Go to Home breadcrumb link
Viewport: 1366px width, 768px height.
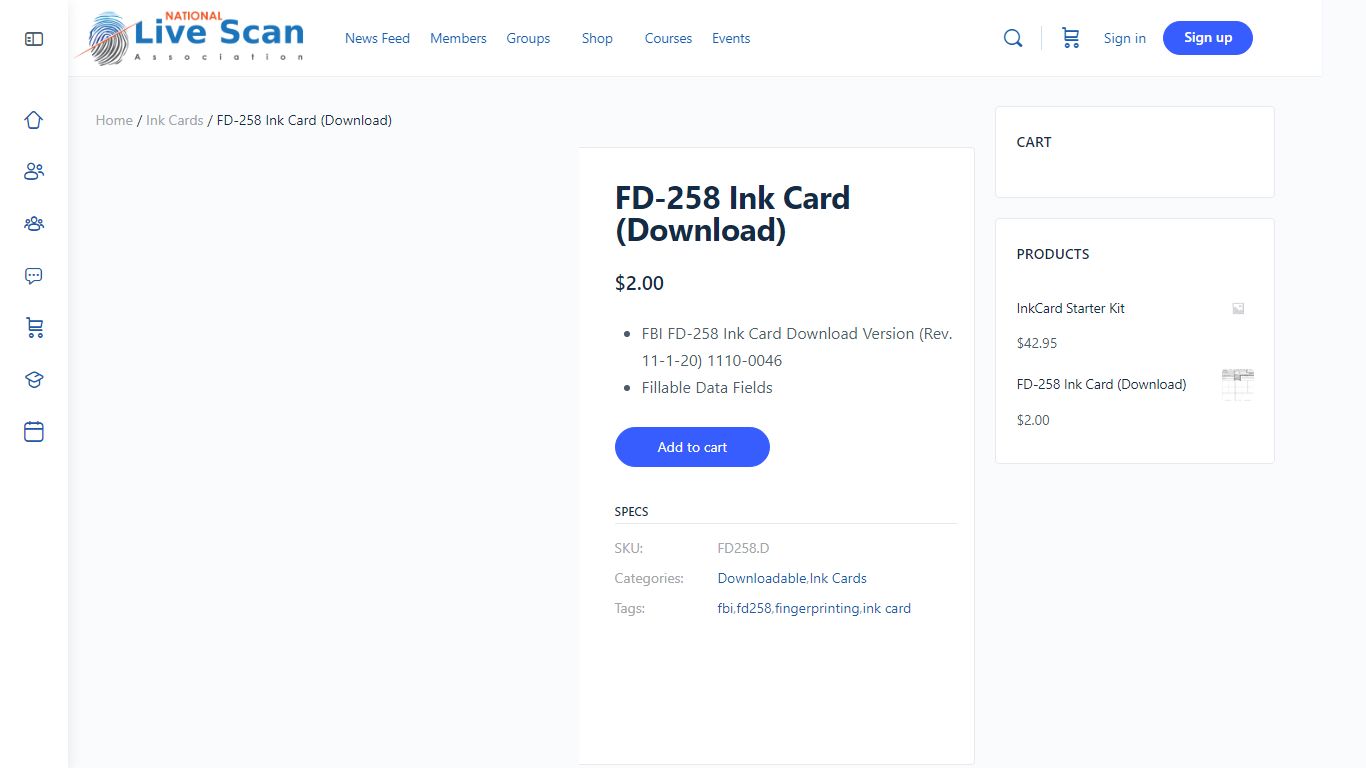114,120
